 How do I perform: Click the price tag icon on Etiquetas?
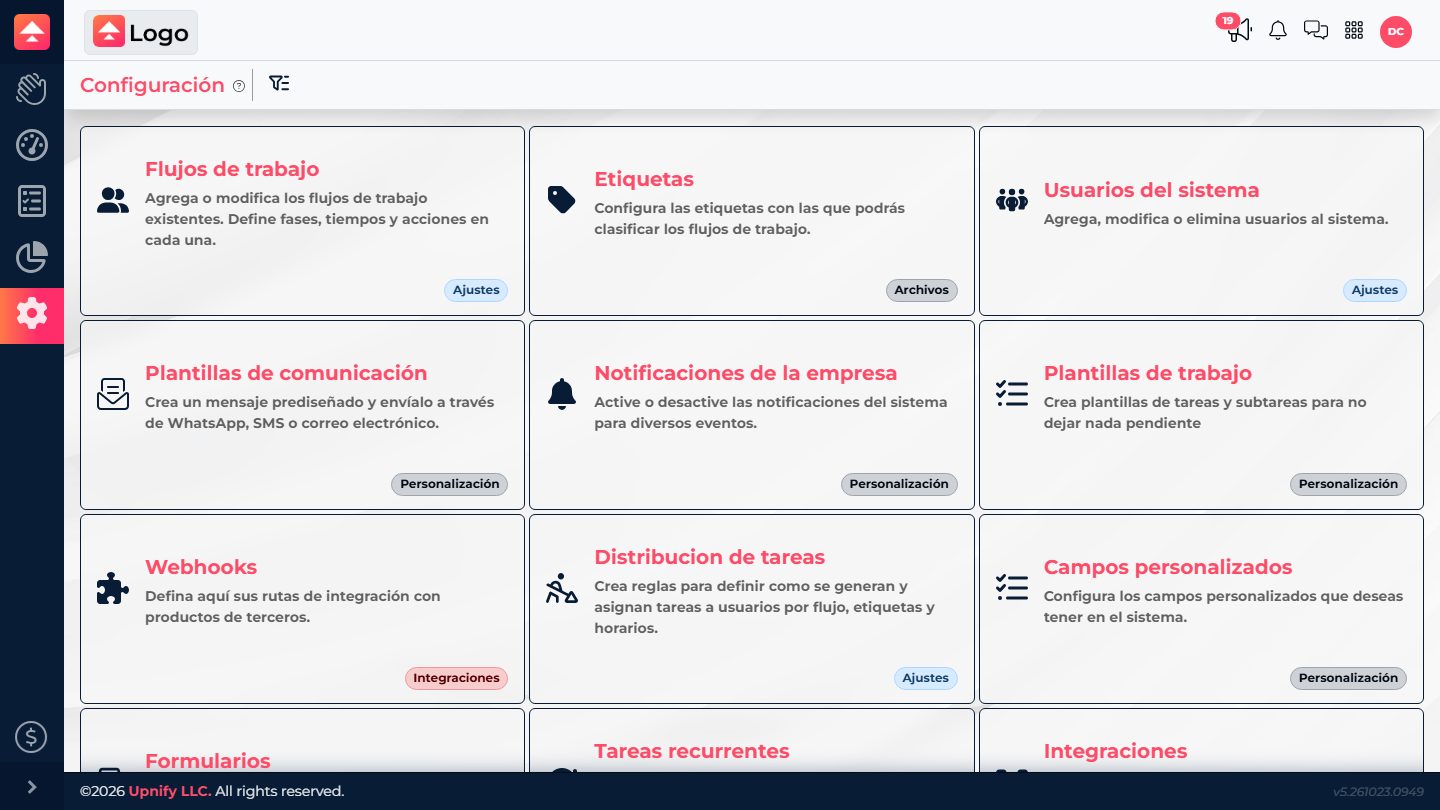(x=562, y=200)
